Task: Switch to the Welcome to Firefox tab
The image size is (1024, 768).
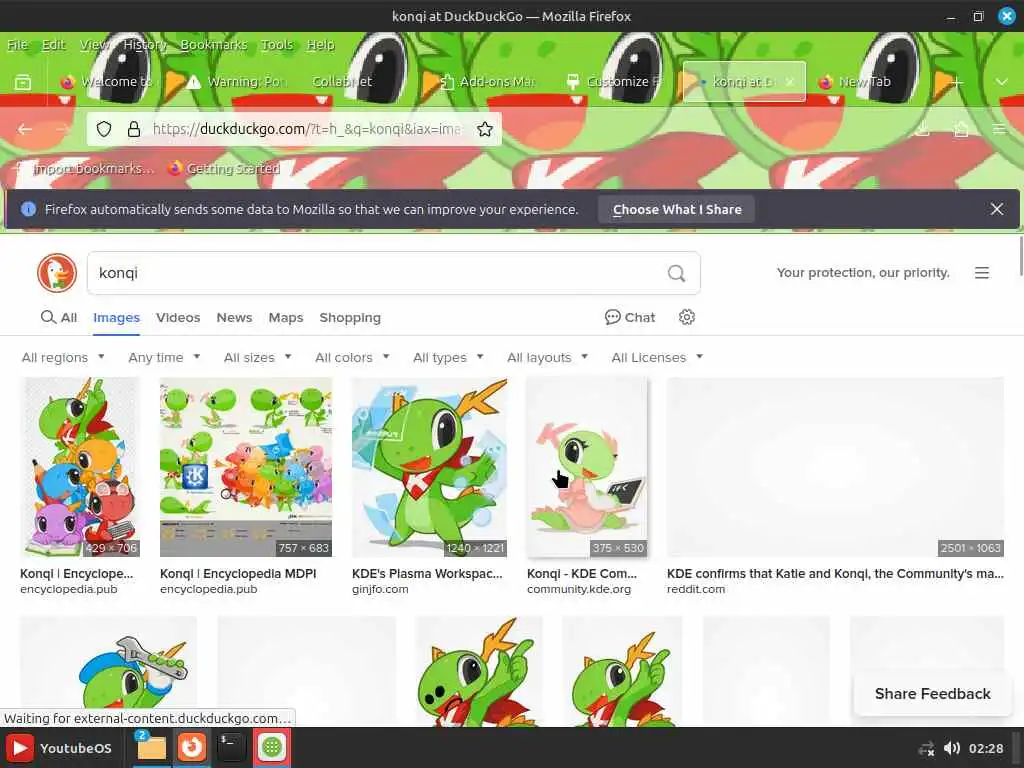Action: coord(105,82)
